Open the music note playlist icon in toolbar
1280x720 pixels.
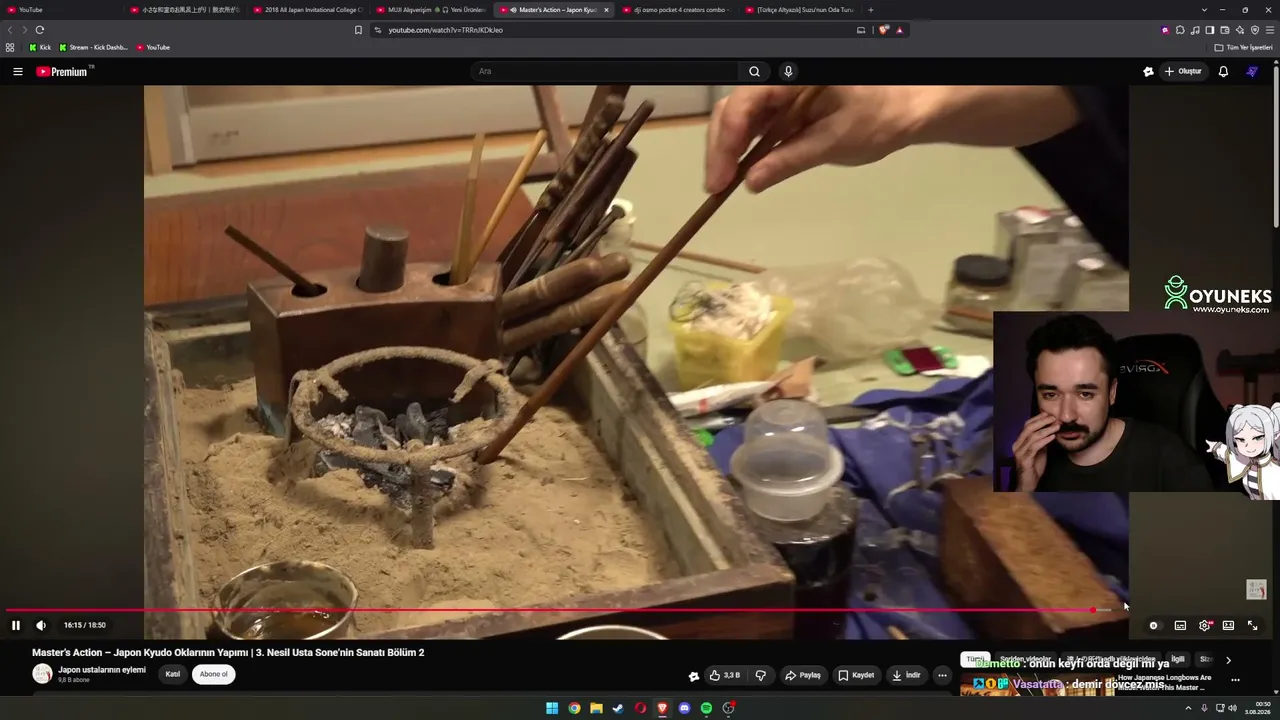point(1195,30)
